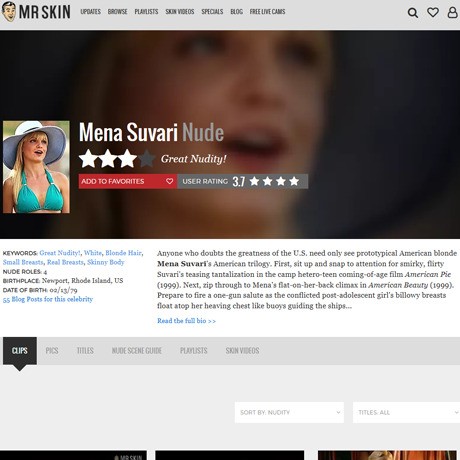Click heart icon on Add to Favorites
This screenshot has width=460, height=460.
point(169,181)
